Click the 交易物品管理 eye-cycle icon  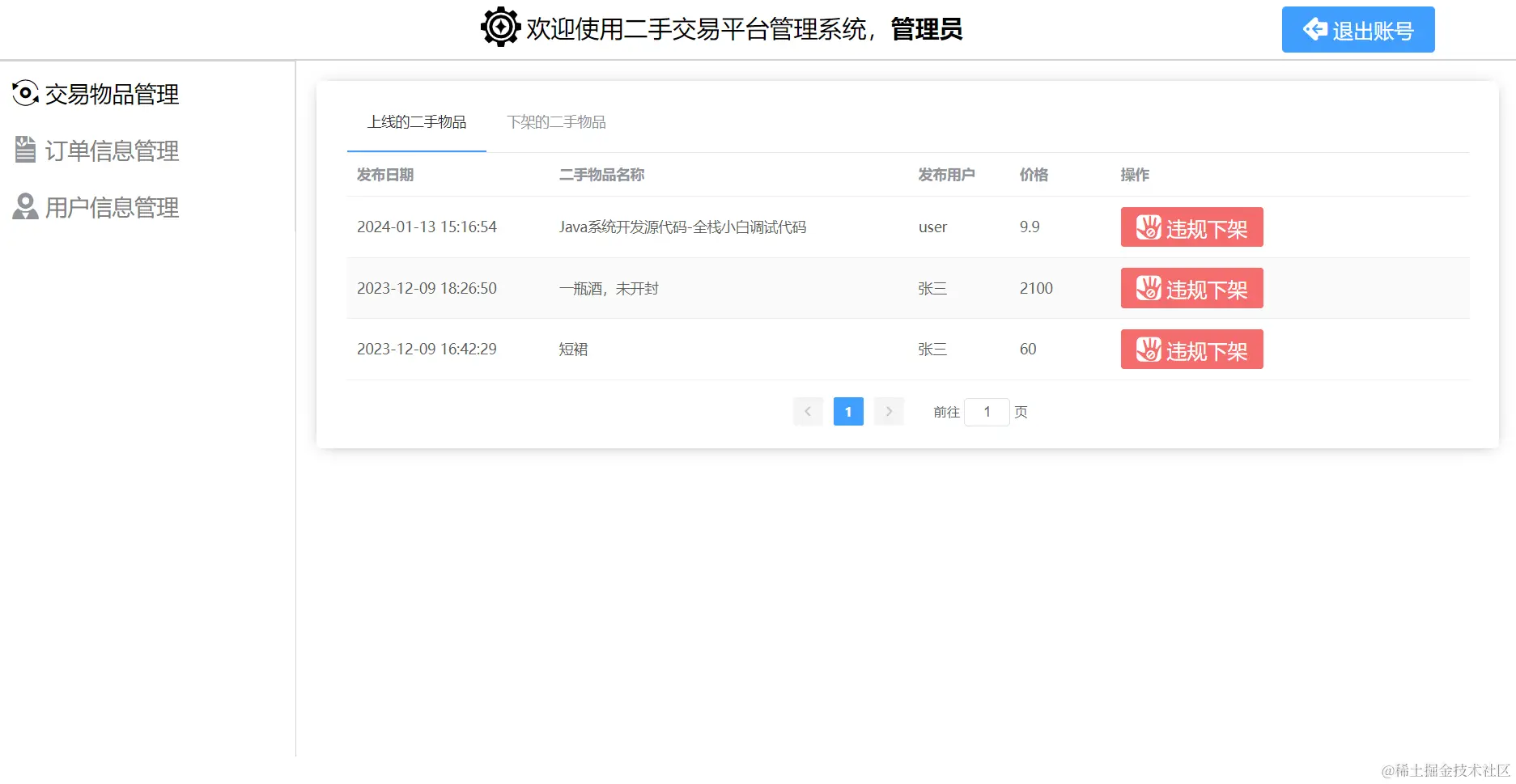pyautogui.click(x=25, y=93)
